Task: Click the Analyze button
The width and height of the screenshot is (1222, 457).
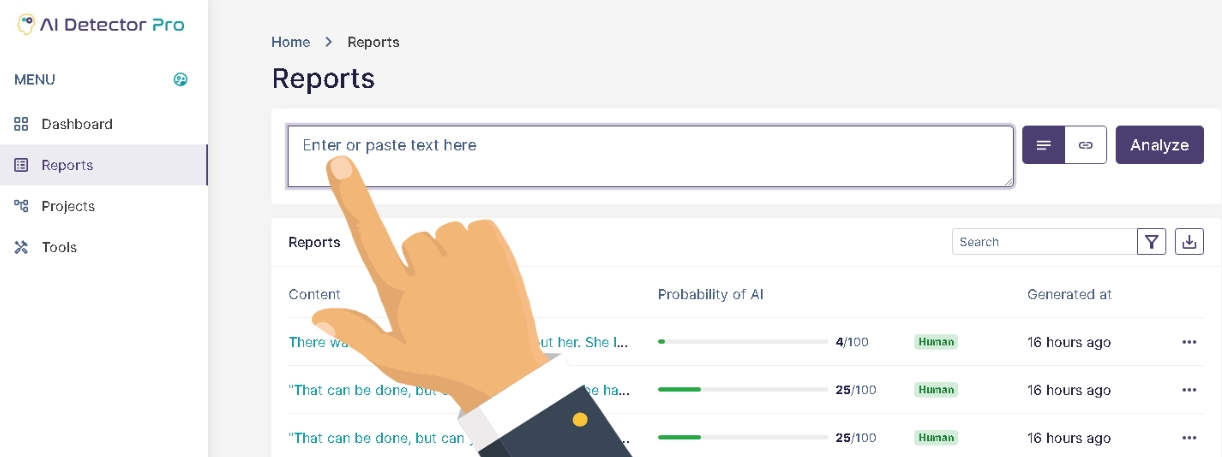Action: pos(1160,145)
